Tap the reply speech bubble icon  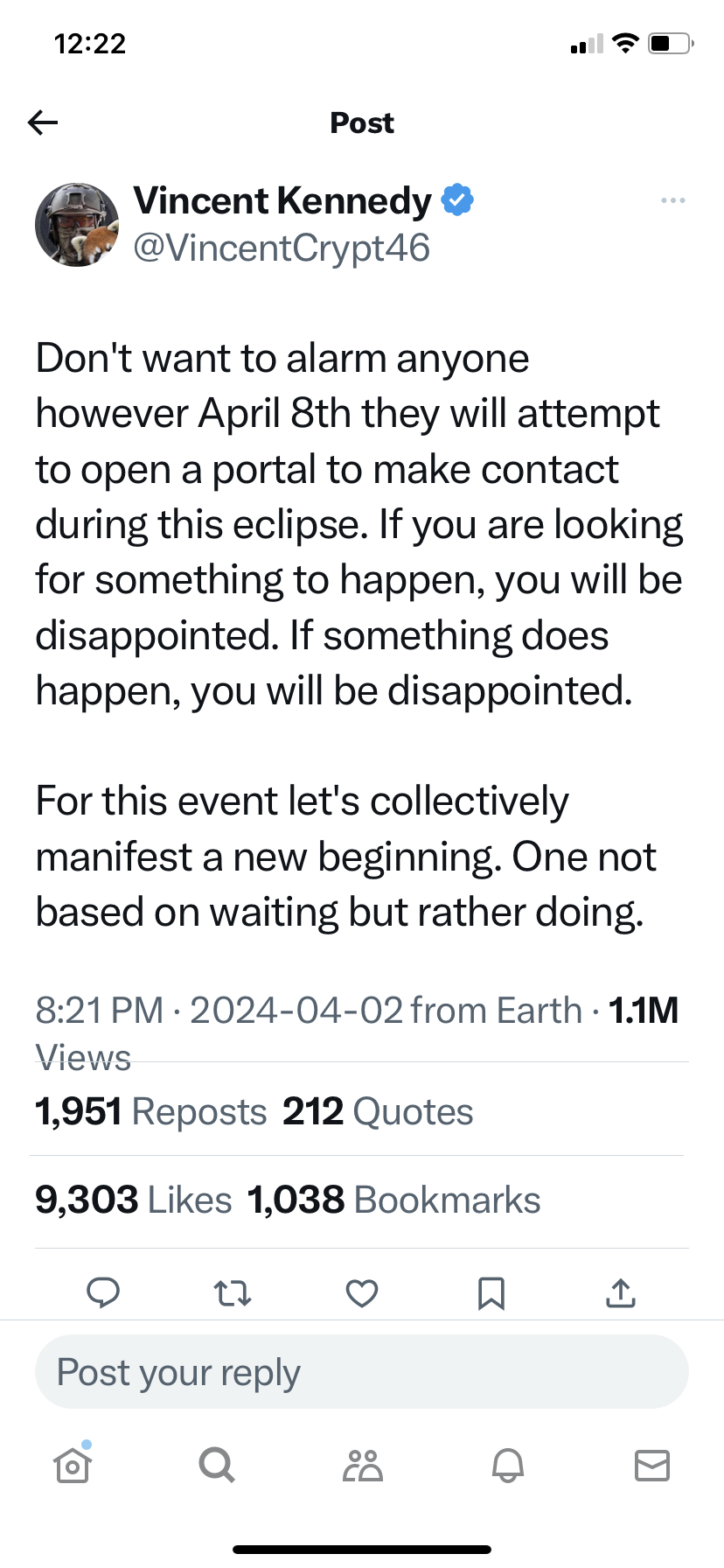pos(103,1292)
